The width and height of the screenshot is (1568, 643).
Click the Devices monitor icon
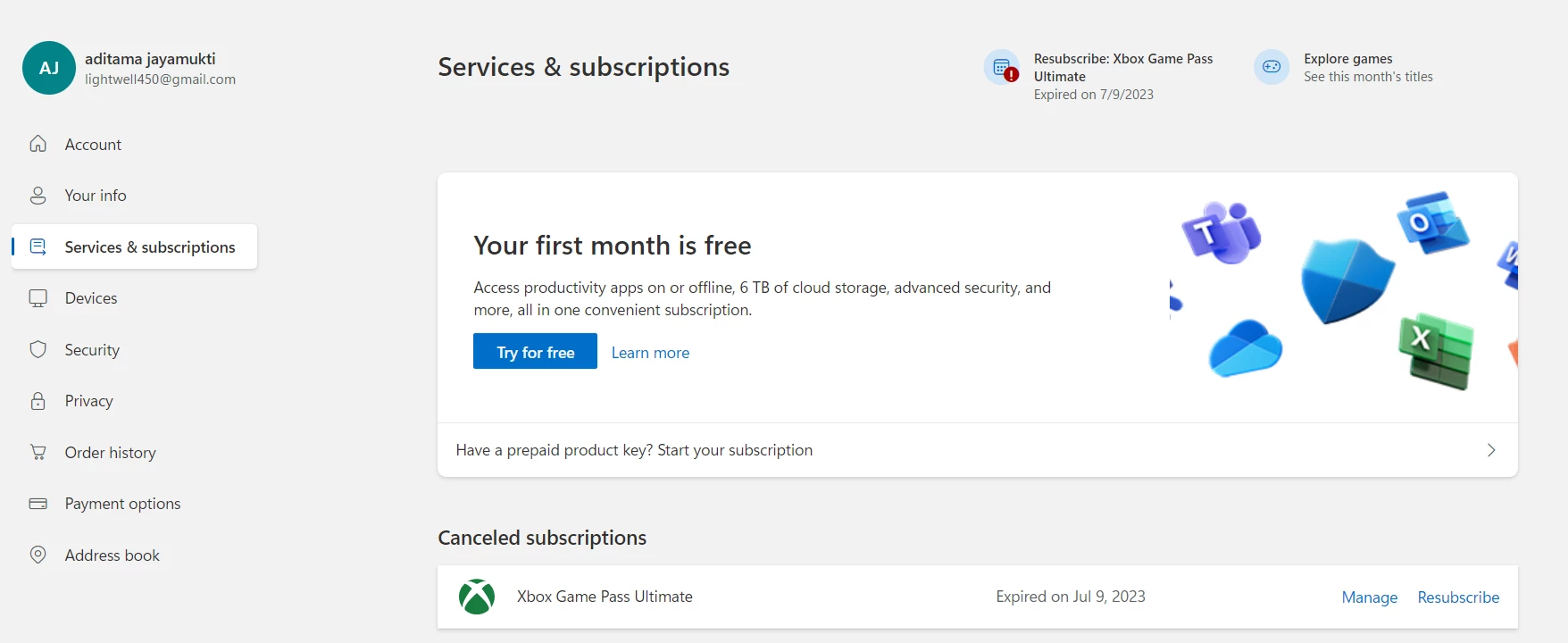pyautogui.click(x=38, y=298)
